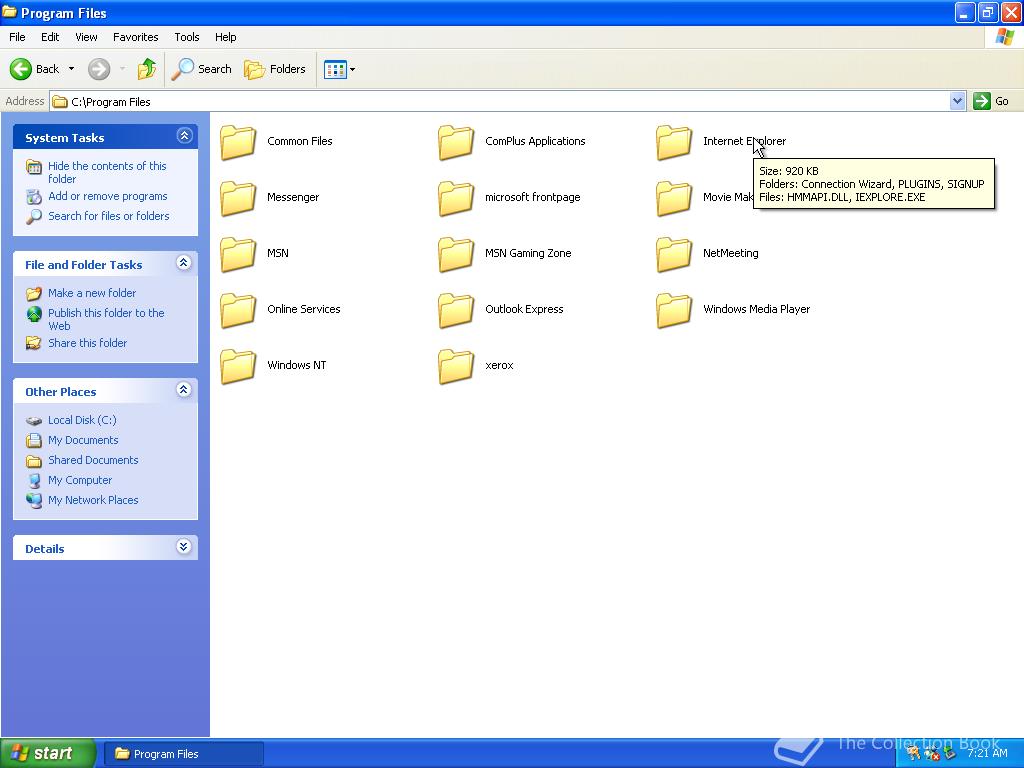The image size is (1024, 768).
Task: Click Add or remove programs link
Action: 108,196
